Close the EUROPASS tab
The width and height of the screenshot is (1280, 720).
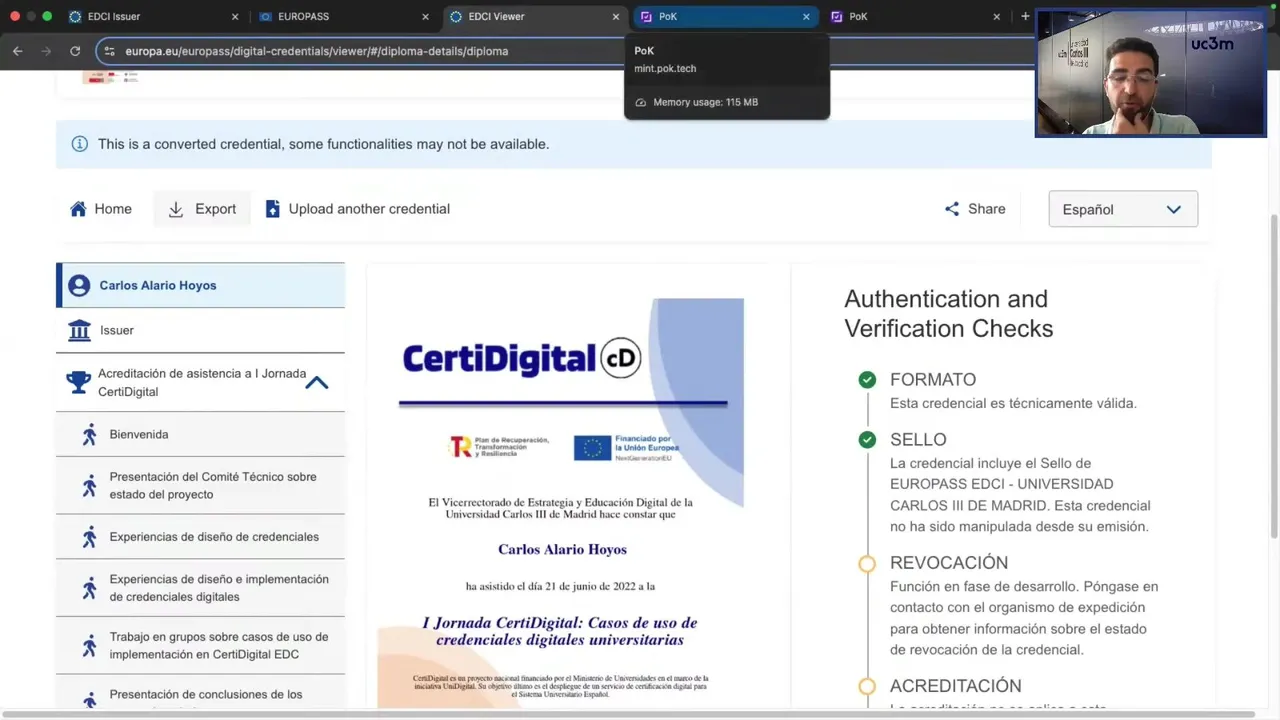pyautogui.click(x=425, y=17)
